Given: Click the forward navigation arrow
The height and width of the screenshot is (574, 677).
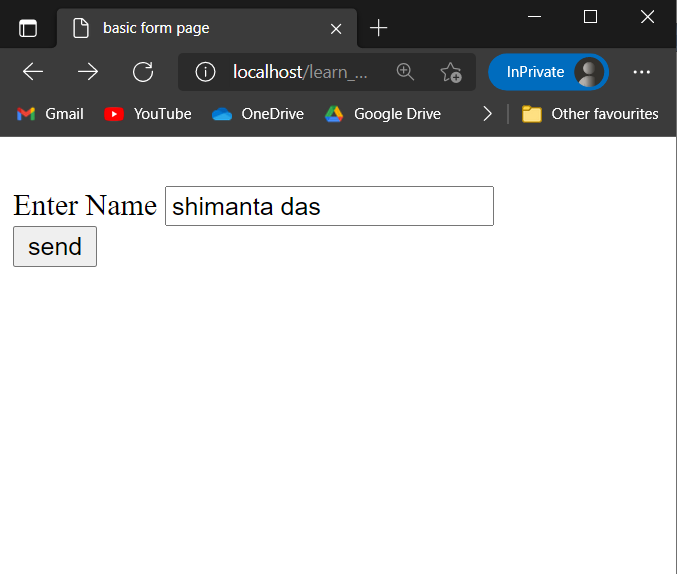Looking at the screenshot, I should click(88, 72).
